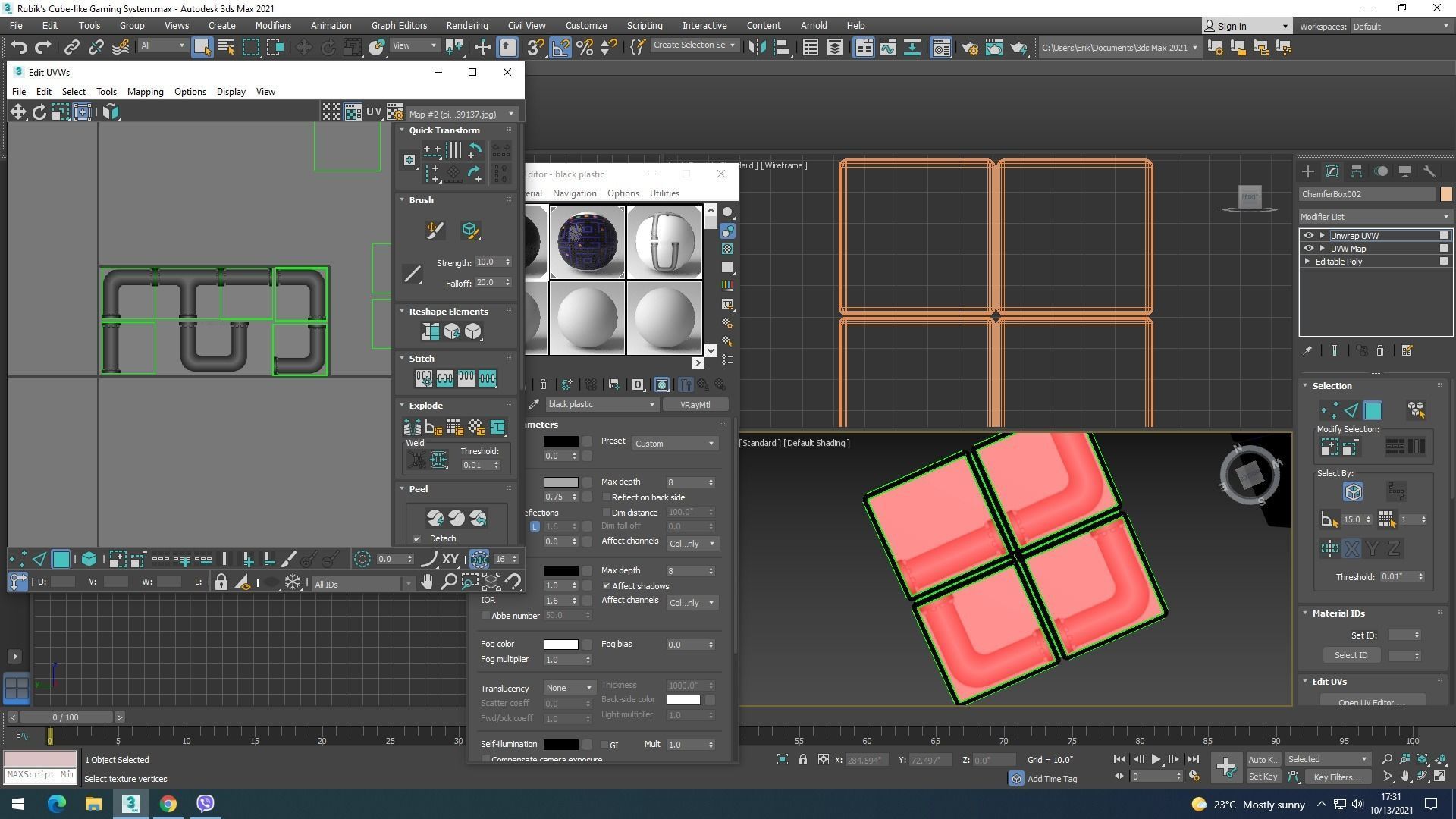Expand the Editable Poly entry in modifier stack
Image resolution: width=1456 pixels, height=819 pixels.
[1307, 261]
